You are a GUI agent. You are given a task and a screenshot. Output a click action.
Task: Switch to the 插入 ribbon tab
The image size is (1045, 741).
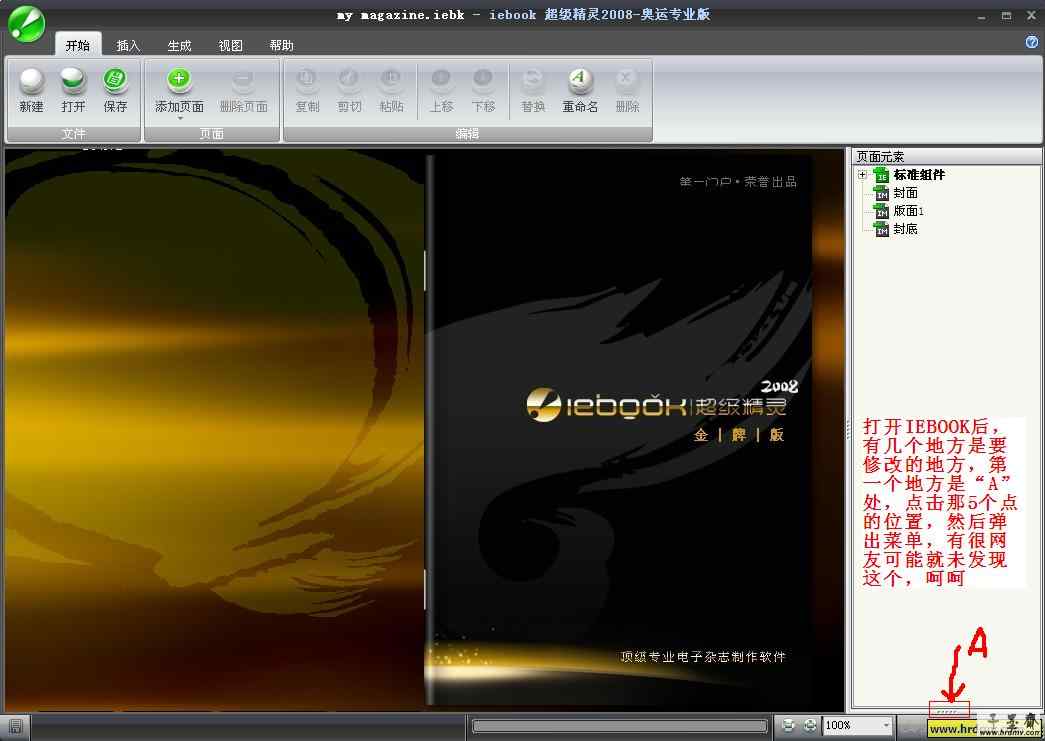point(128,45)
